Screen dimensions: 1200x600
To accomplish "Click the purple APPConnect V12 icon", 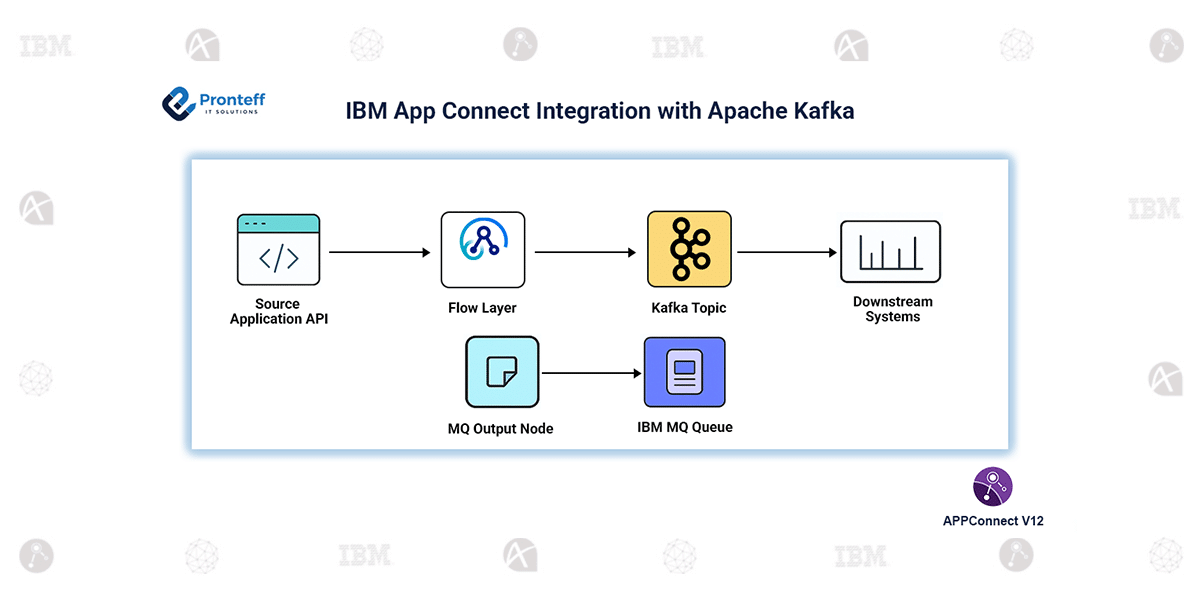I will click(x=991, y=487).
